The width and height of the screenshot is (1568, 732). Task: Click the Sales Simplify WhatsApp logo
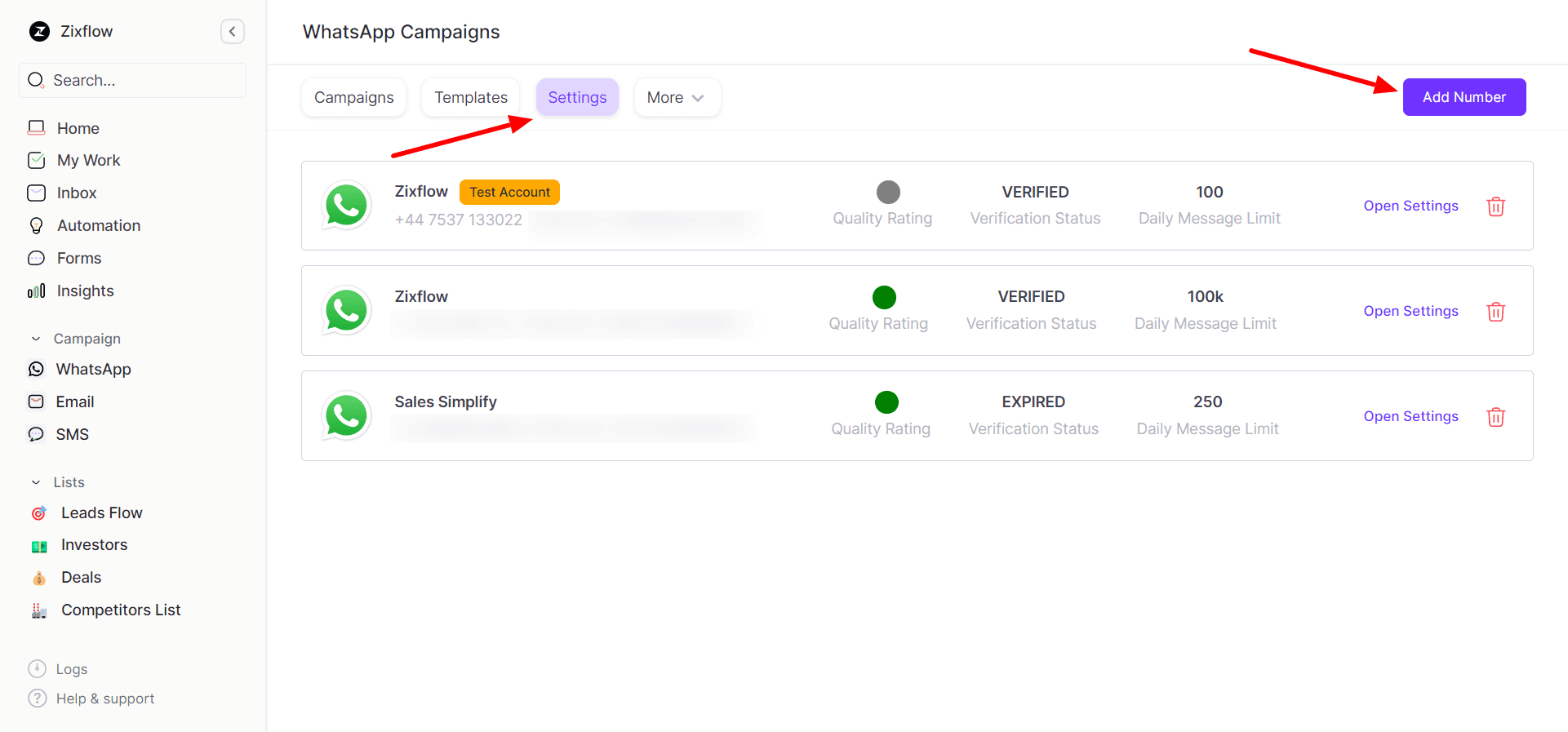pyautogui.click(x=346, y=415)
